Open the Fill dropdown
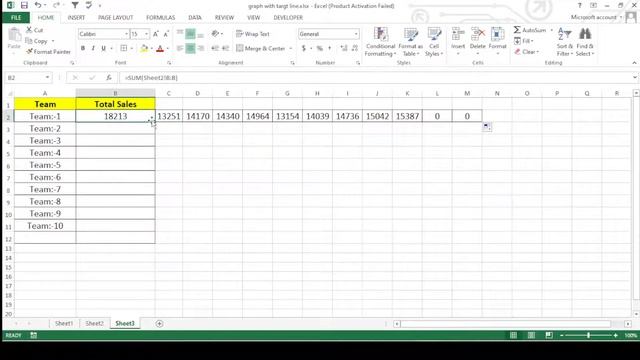The height and width of the screenshot is (360, 640). 524,41
